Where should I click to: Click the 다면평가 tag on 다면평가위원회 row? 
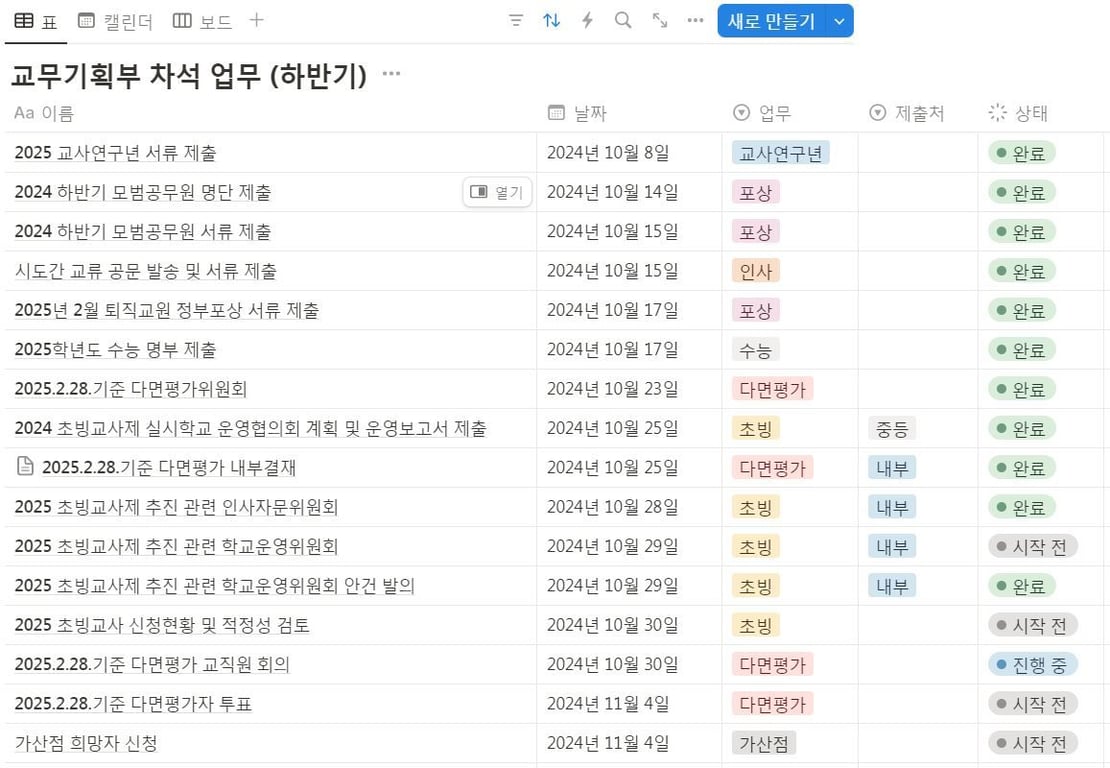click(x=772, y=389)
